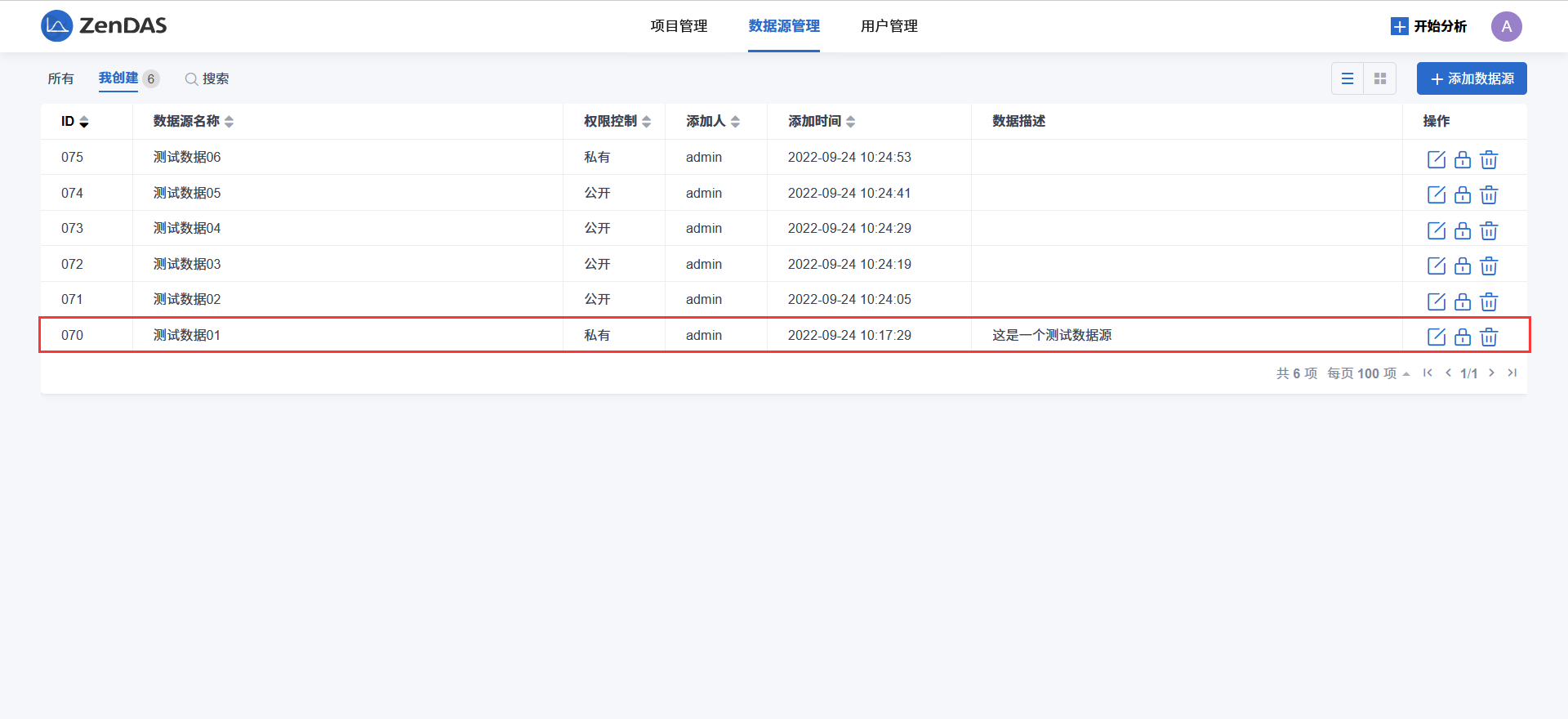Open the user avatar menu
The width and height of the screenshot is (1568, 719).
click(1506, 26)
